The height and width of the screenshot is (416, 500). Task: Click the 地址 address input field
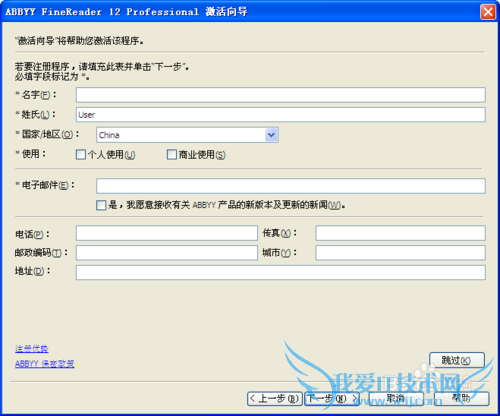(x=280, y=273)
